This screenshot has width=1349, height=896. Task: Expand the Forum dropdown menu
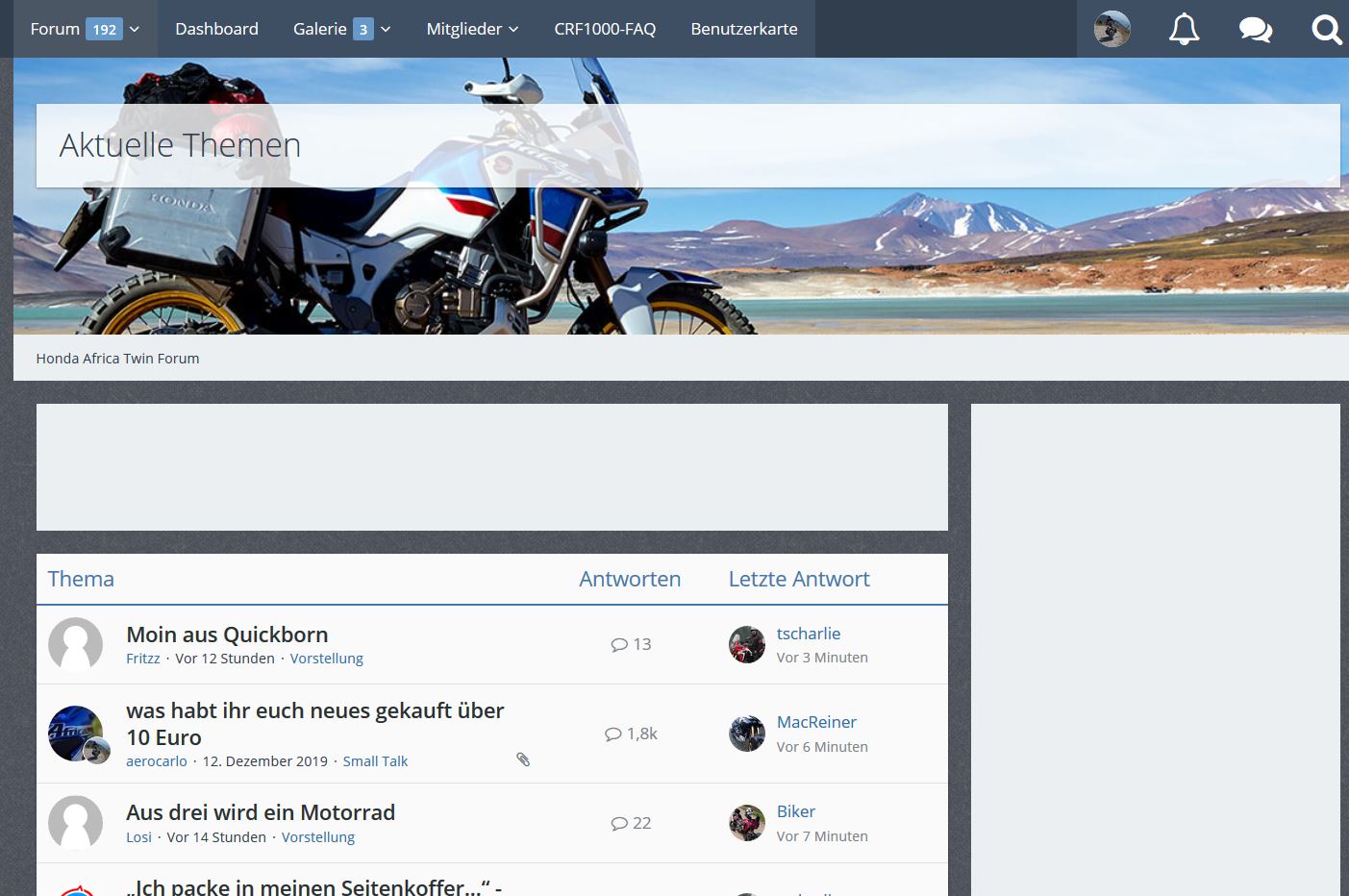coord(135,29)
